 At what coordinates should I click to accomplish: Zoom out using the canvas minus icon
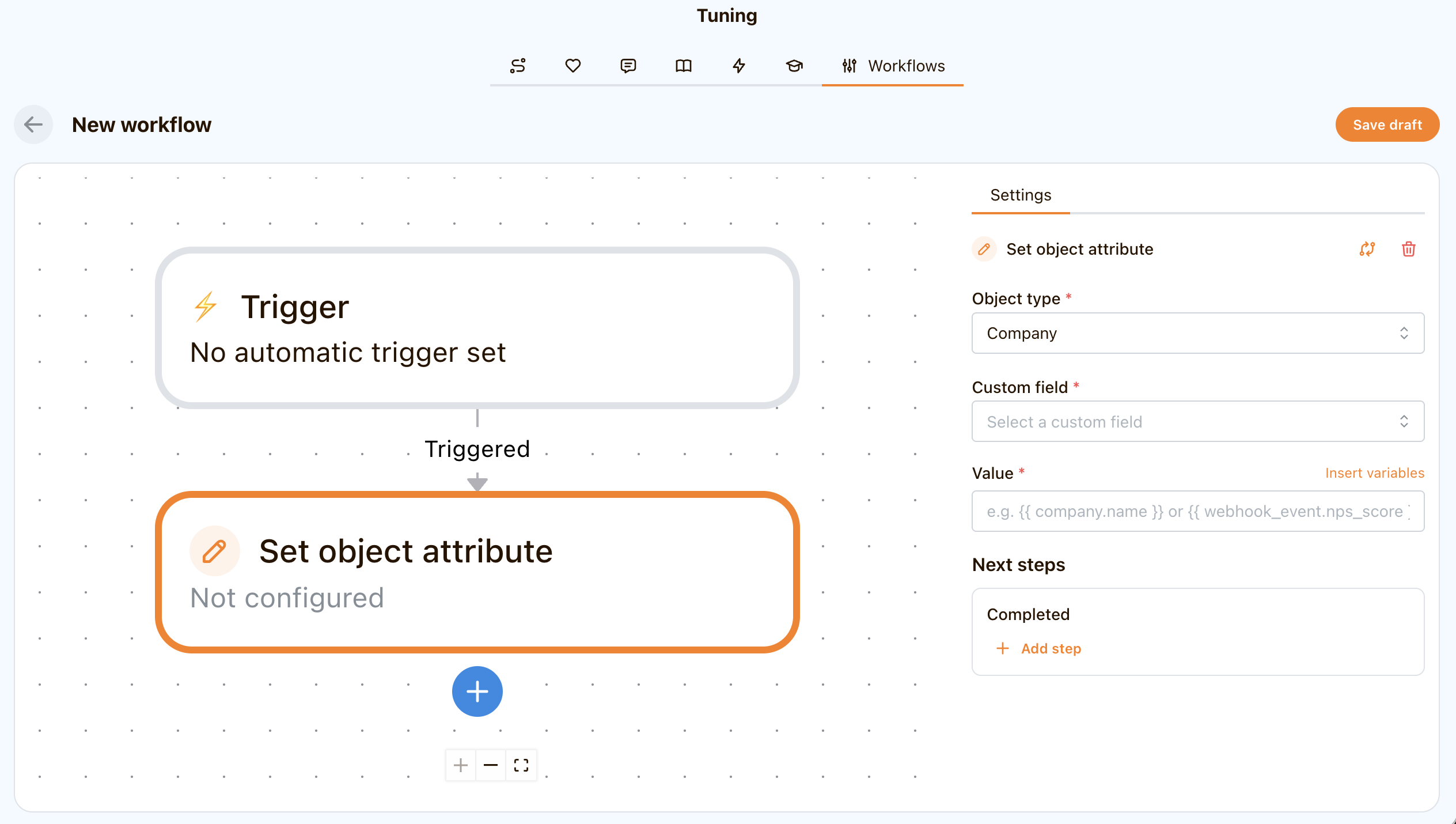pos(491,765)
